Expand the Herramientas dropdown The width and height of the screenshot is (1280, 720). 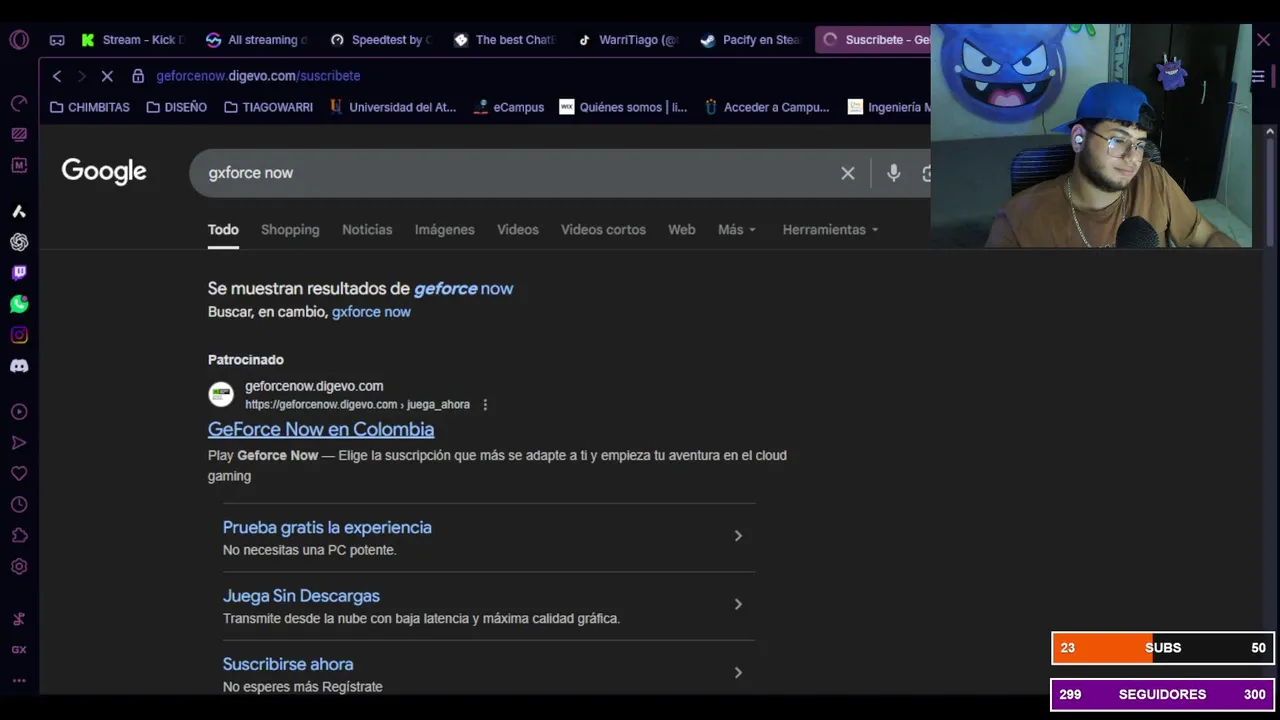click(x=830, y=230)
